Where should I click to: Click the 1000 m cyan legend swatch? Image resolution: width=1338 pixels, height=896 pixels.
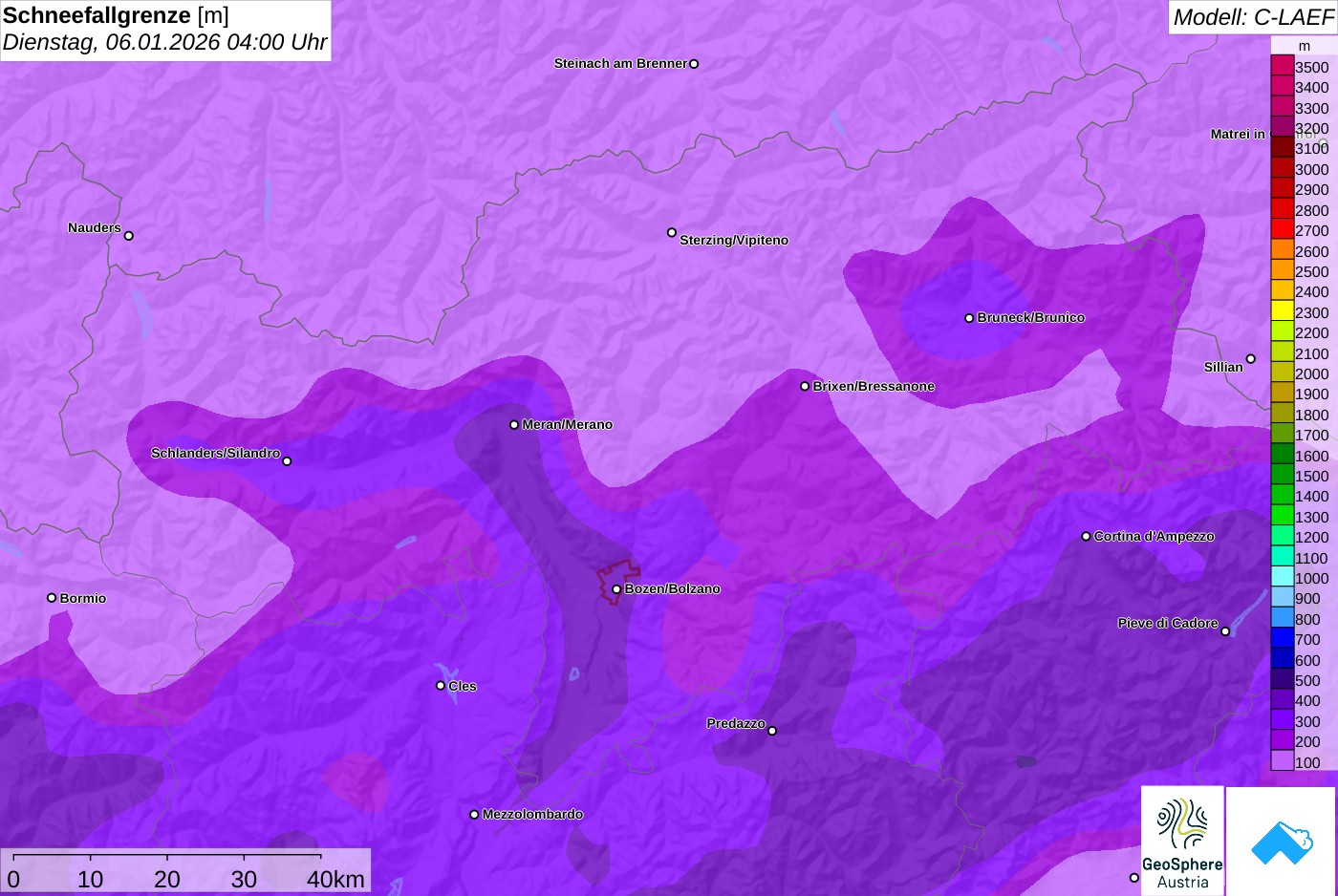(1282, 577)
